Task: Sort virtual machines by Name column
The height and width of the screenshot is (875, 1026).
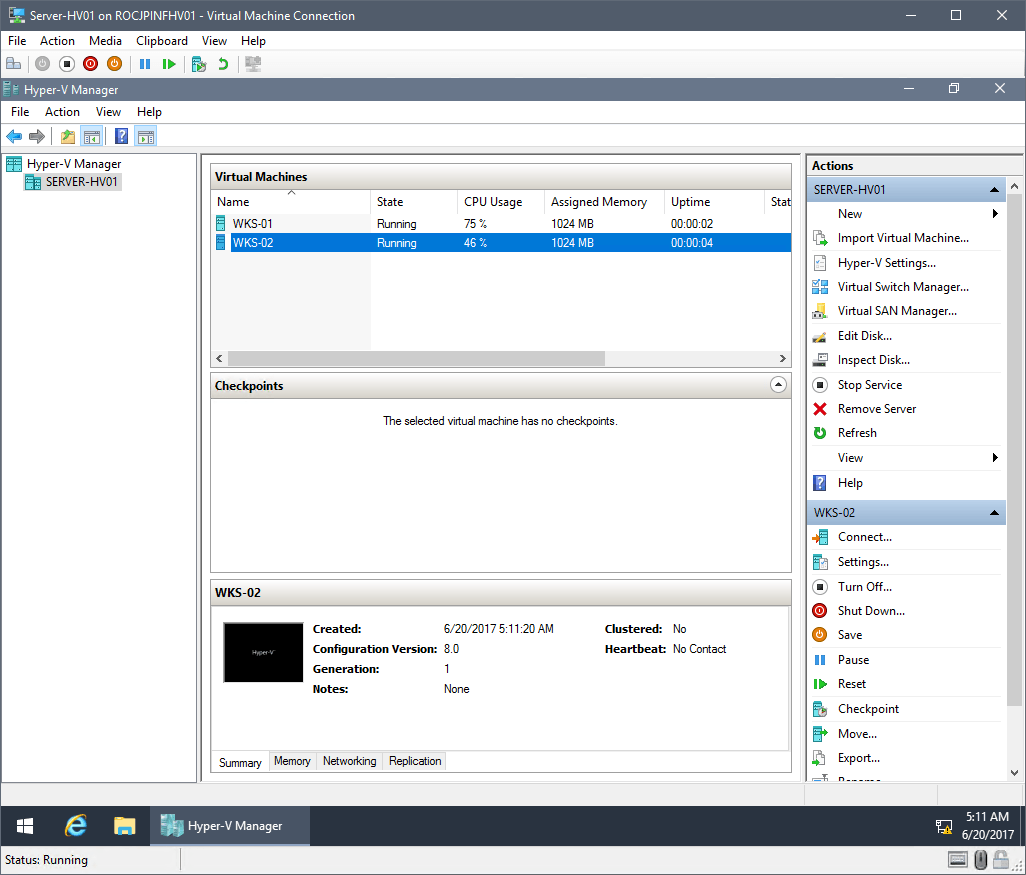Action: 291,202
